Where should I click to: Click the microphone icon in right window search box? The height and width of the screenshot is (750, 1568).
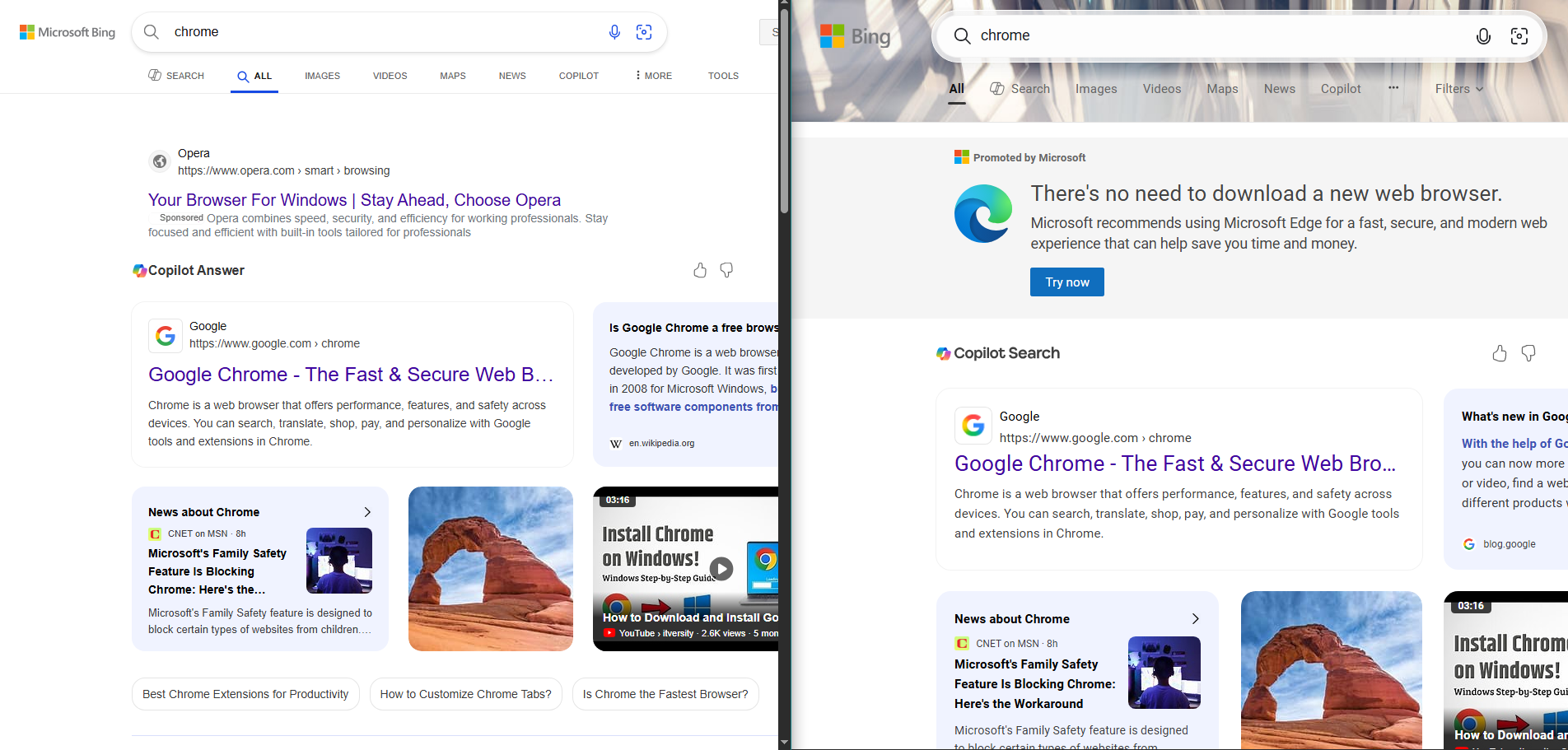coord(1483,36)
